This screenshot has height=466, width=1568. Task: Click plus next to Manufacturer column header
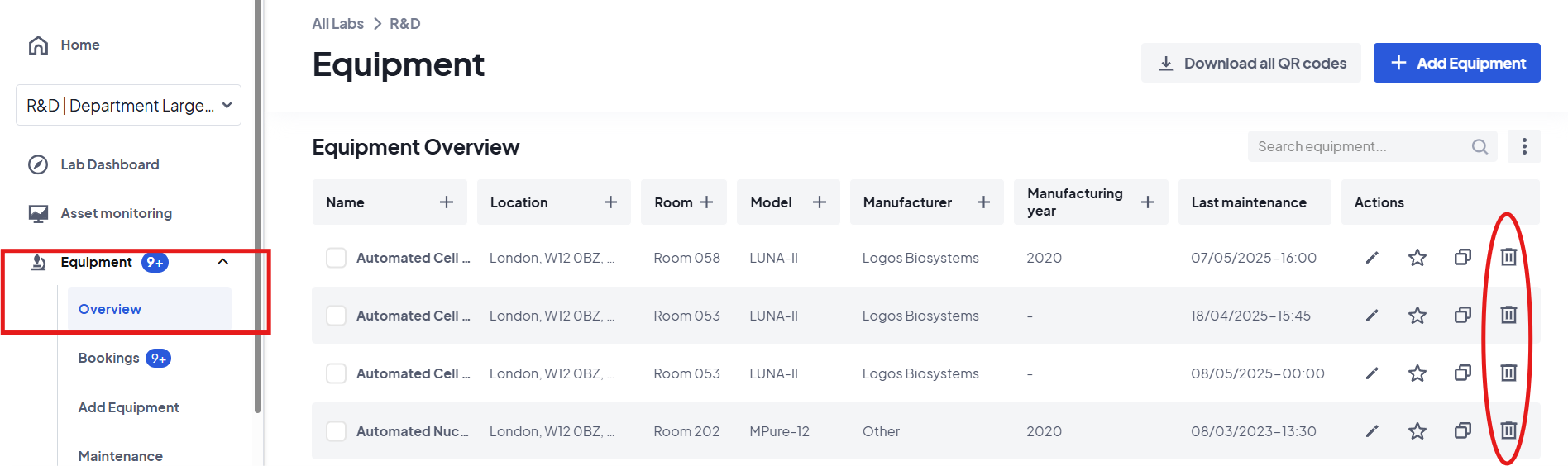983,202
